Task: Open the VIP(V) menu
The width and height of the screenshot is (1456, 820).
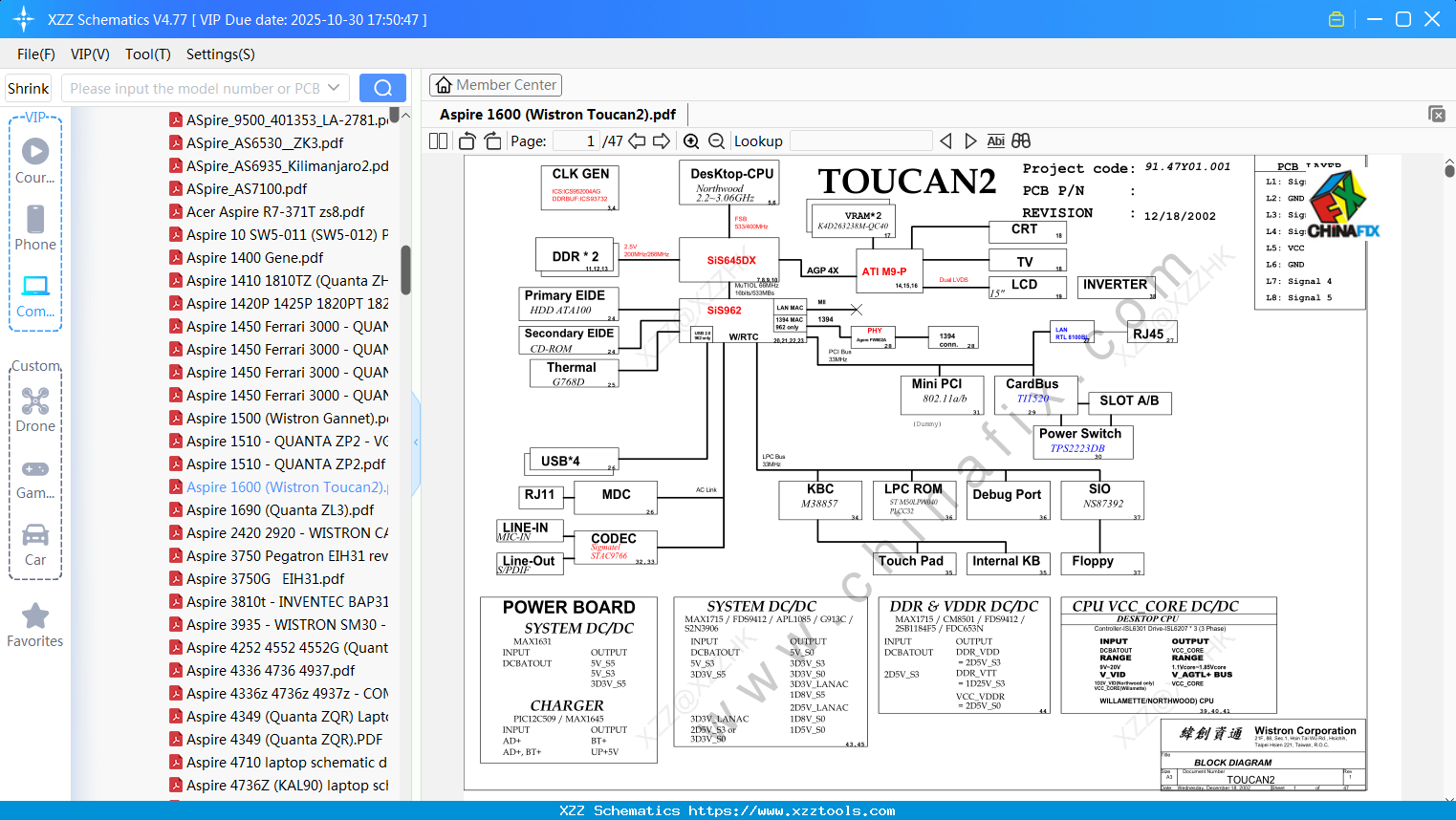Action: pos(90,54)
